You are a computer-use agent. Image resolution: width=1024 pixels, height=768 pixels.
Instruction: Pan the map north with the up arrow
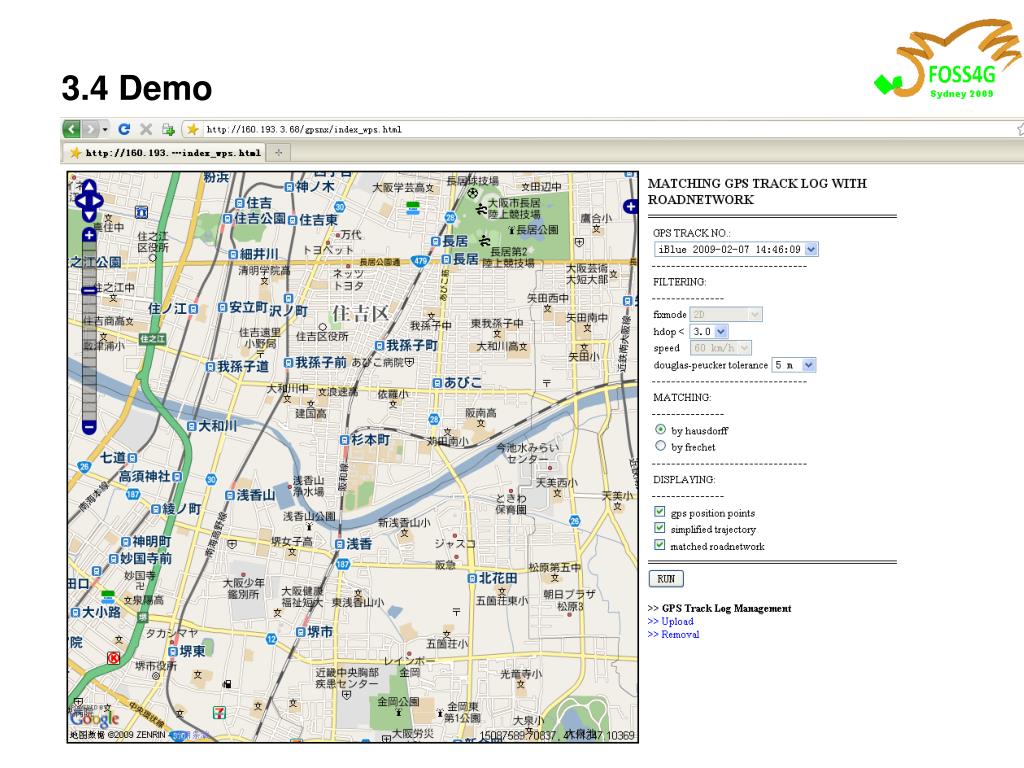89,186
